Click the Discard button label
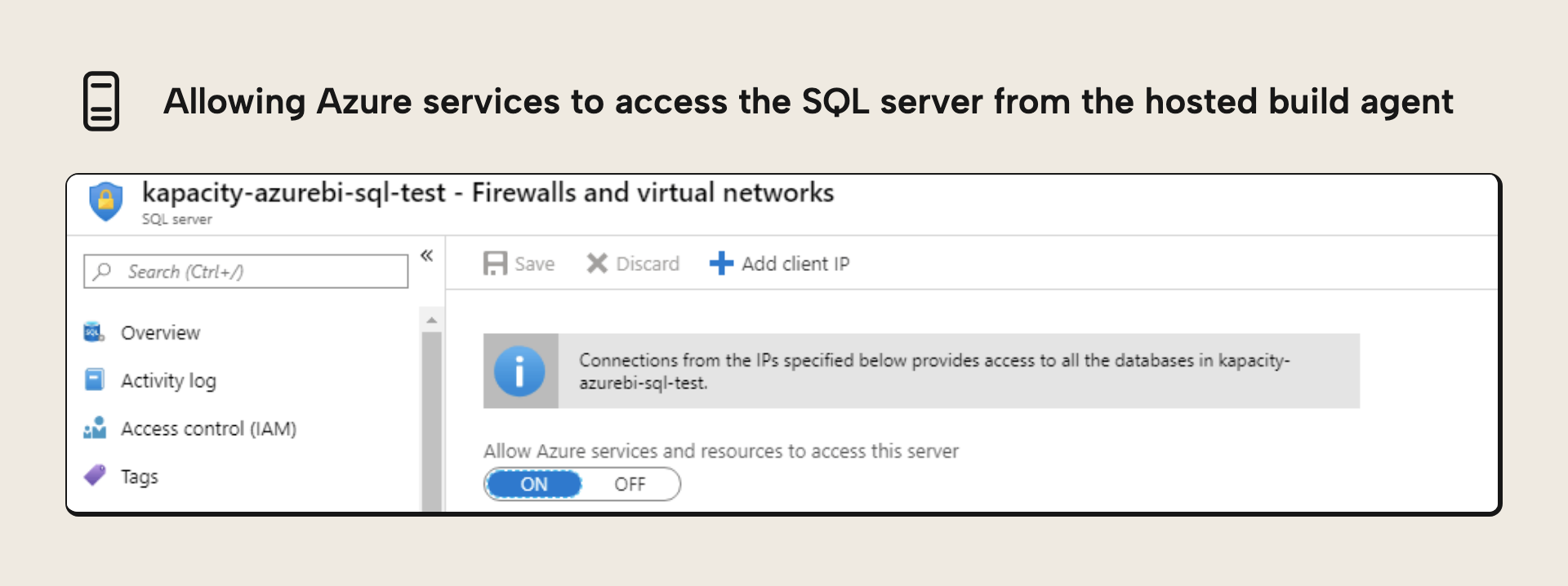The image size is (1568, 586). (x=648, y=264)
